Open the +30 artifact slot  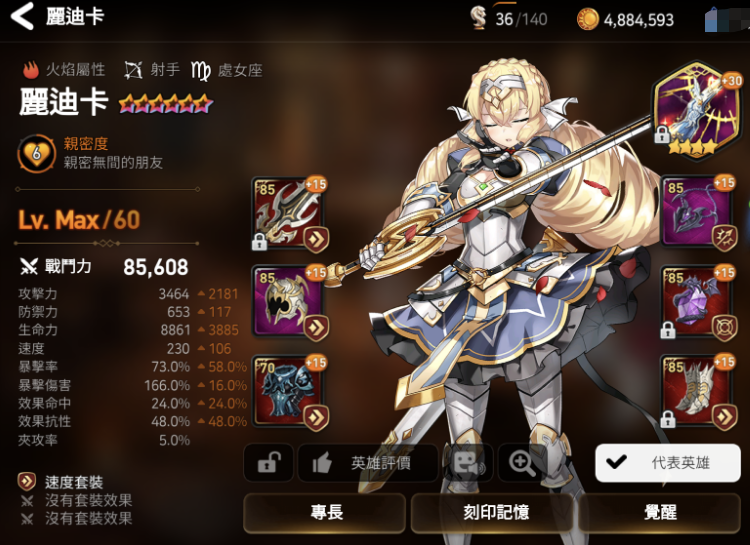[x=697, y=109]
